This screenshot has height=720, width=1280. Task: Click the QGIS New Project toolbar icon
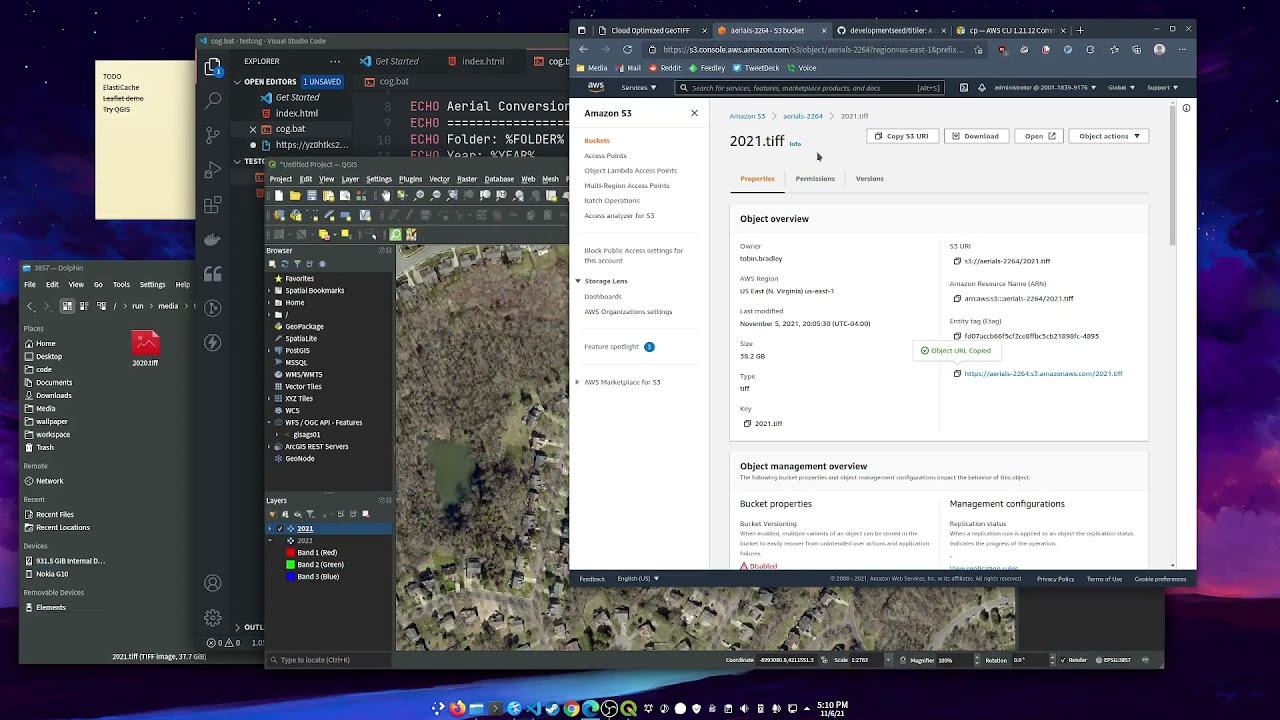[x=279, y=196]
